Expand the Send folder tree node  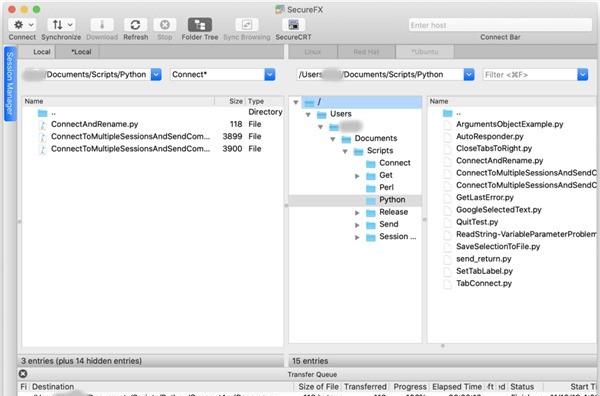(357, 225)
